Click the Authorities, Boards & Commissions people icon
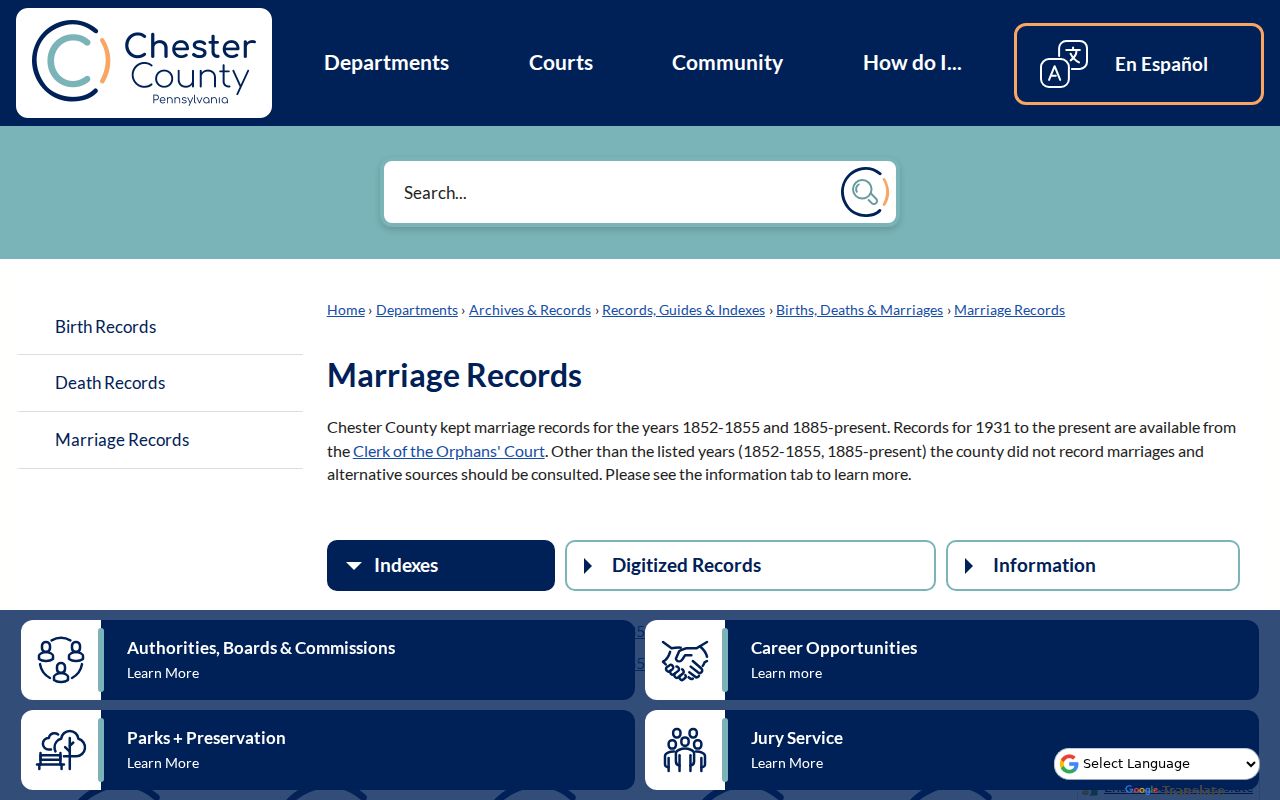 pyautogui.click(x=61, y=660)
